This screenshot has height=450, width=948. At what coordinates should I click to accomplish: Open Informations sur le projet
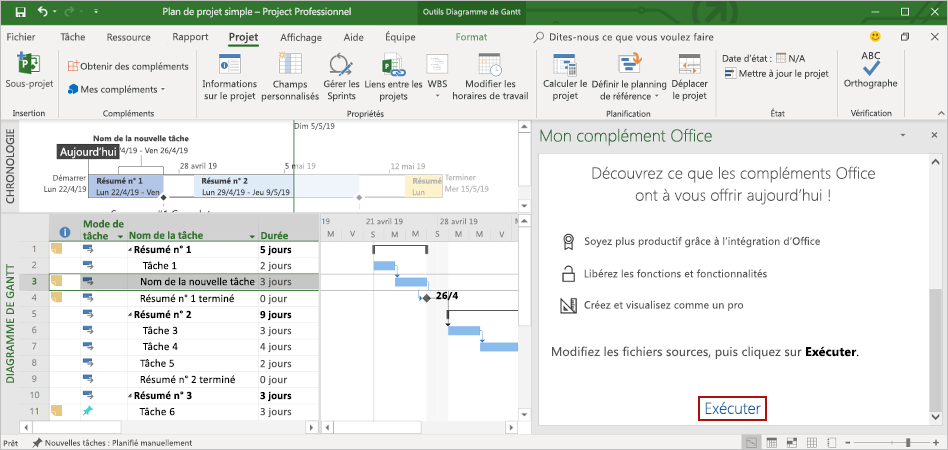pyautogui.click(x=230, y=77)
